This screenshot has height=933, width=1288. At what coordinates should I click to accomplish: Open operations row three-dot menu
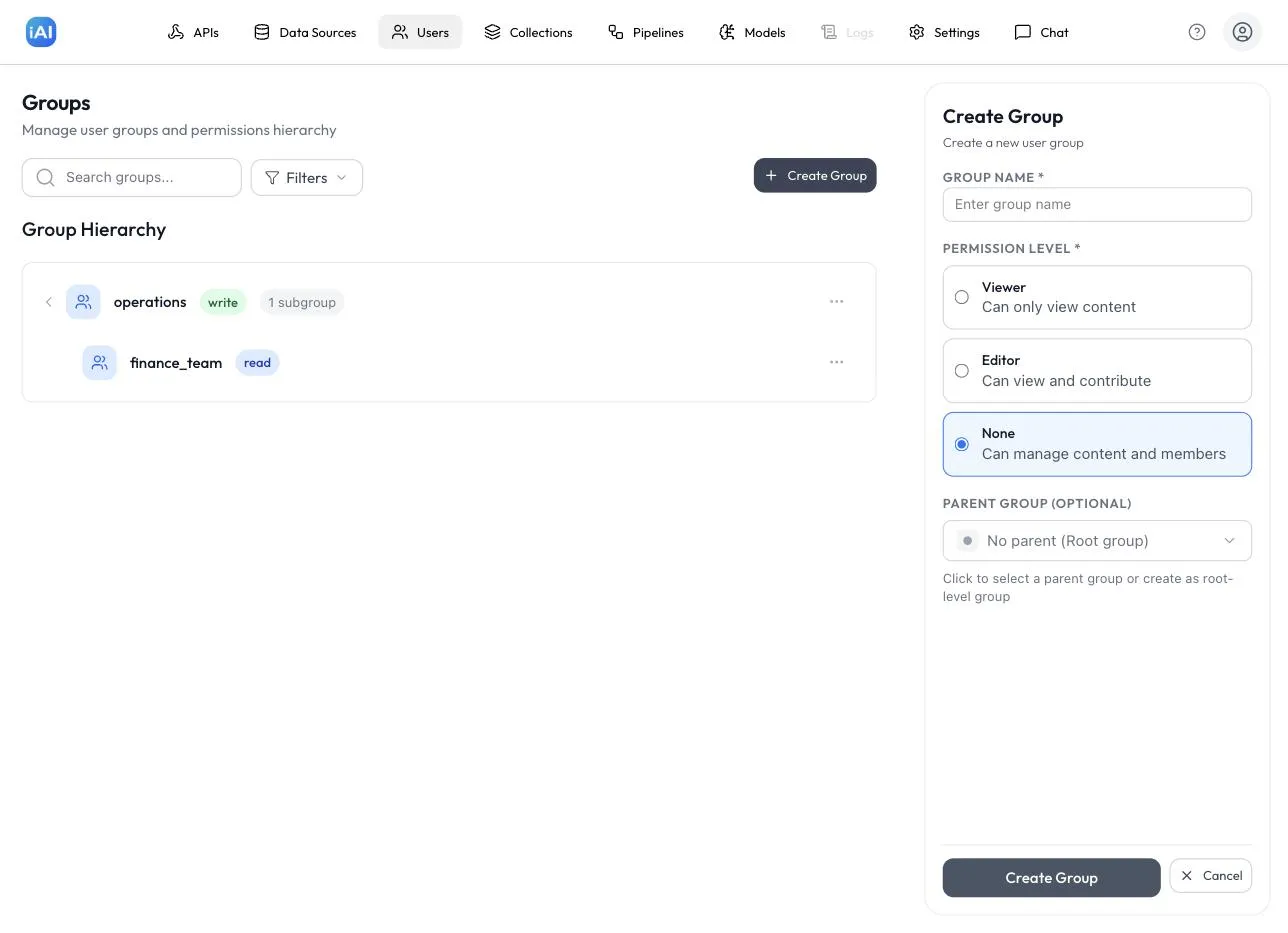(x=836, y=301)
